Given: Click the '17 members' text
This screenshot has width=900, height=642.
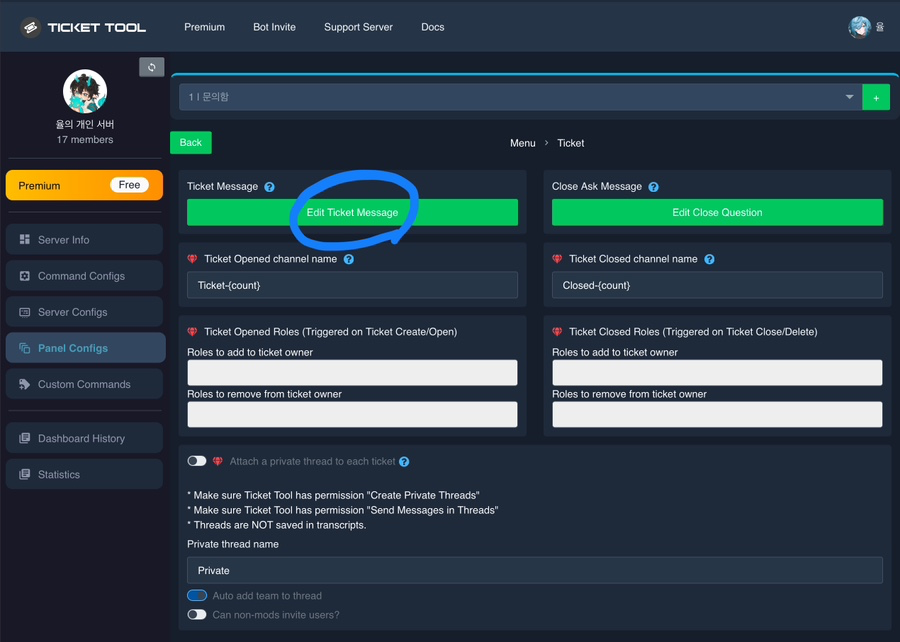Looking at the screenshot, I should (85, 139).
